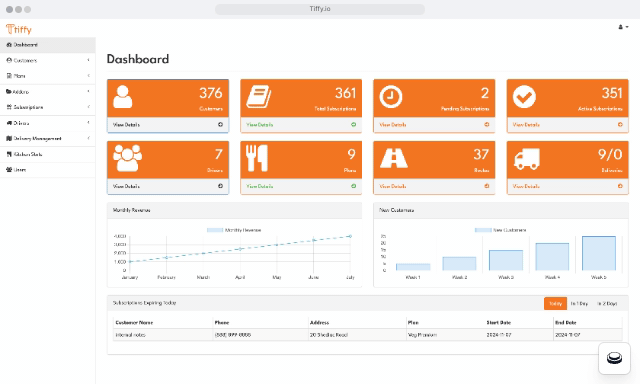640x384 pixels.
Task: Click the Subscriptions sidebar icon
Action: point(9,107)
